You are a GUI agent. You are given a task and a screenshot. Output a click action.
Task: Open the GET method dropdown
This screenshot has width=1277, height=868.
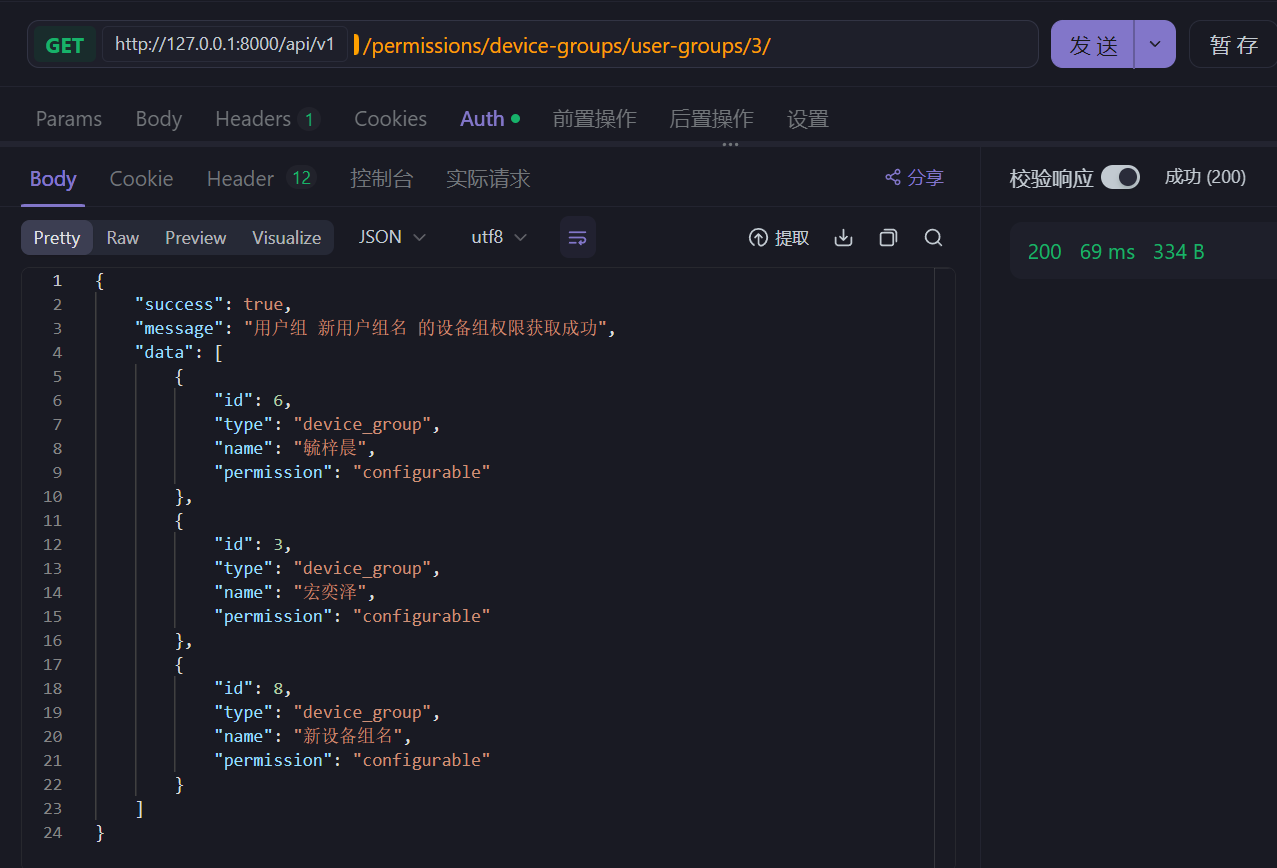(x=65, y=44)
